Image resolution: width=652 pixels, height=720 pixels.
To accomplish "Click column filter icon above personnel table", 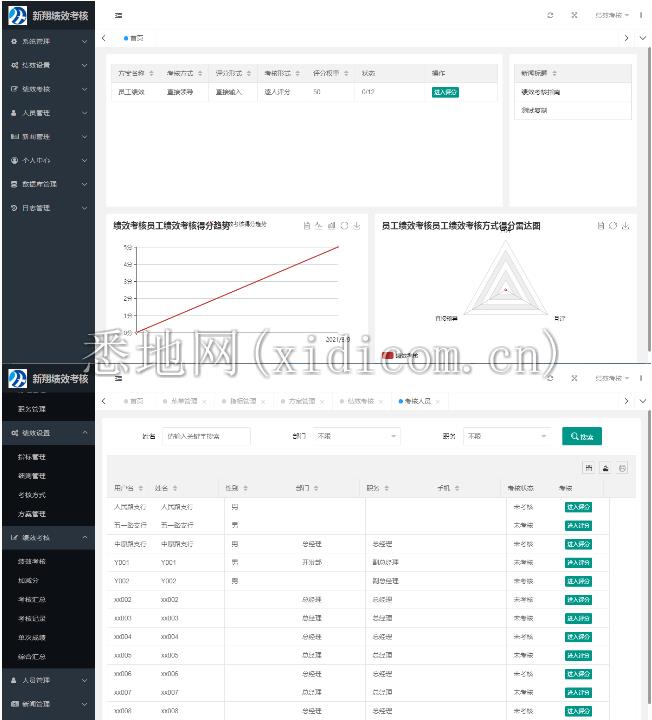I will point(589,468).
